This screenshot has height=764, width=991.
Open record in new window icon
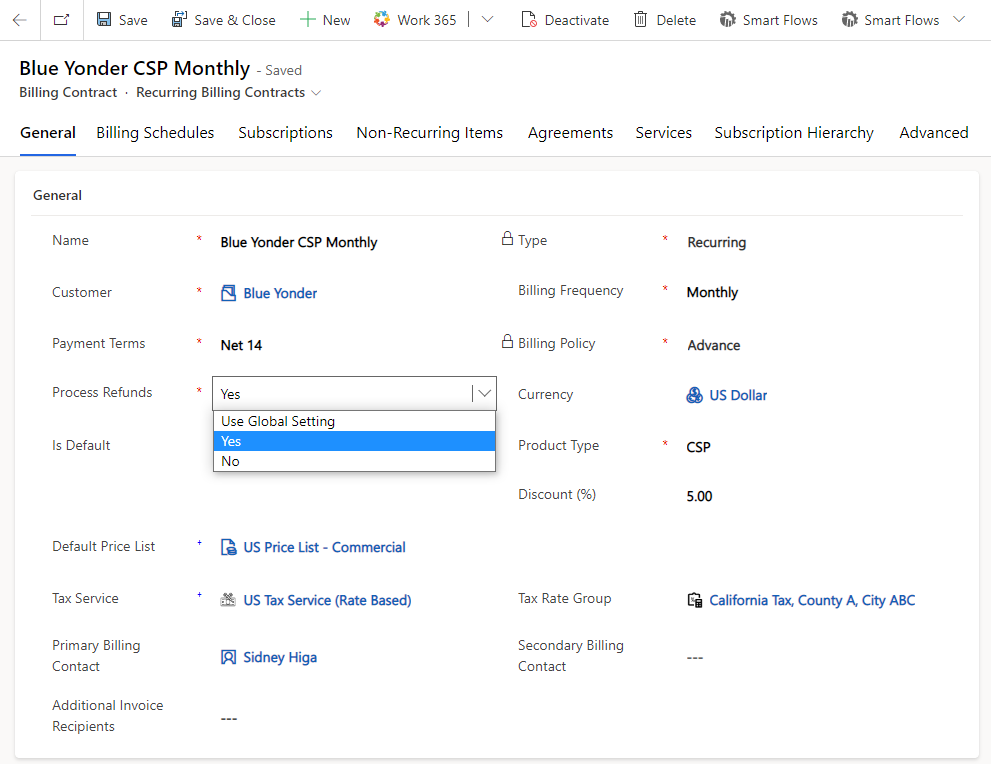point(61,20)
